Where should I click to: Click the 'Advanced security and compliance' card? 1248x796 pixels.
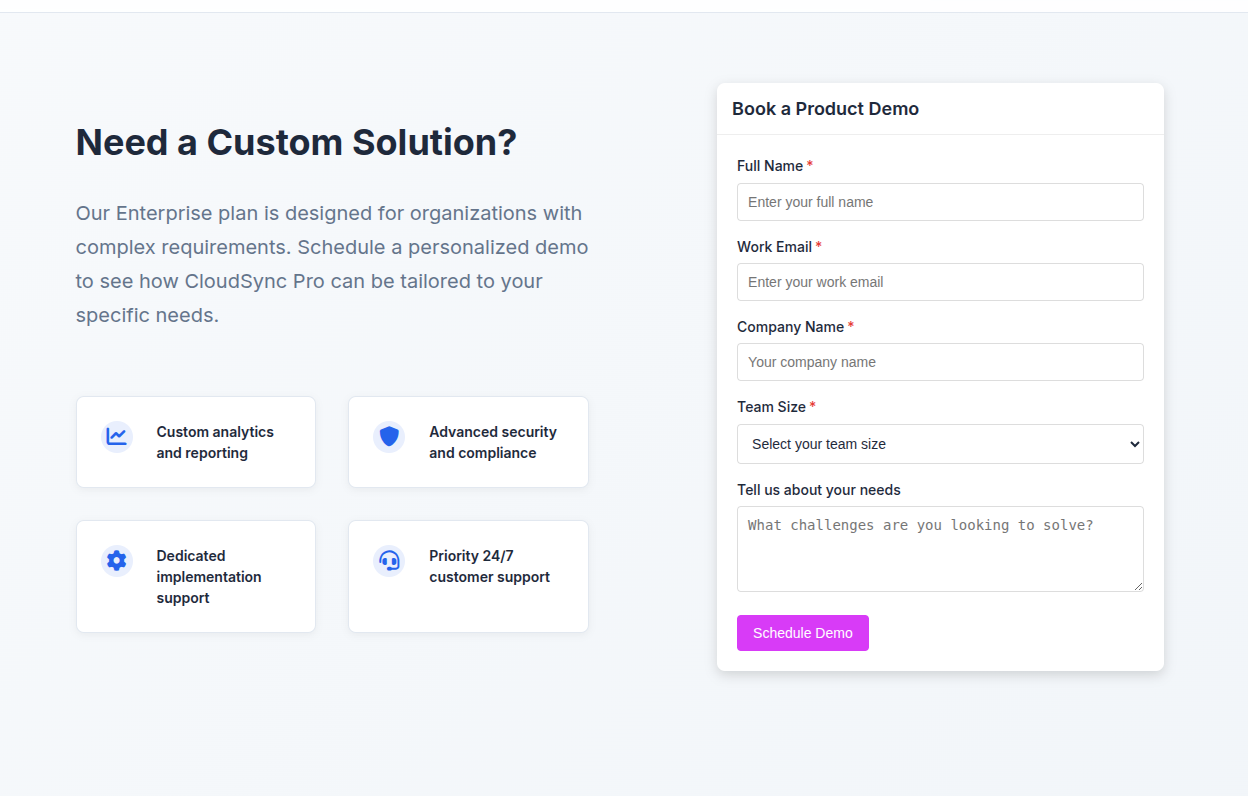(467, 441)
